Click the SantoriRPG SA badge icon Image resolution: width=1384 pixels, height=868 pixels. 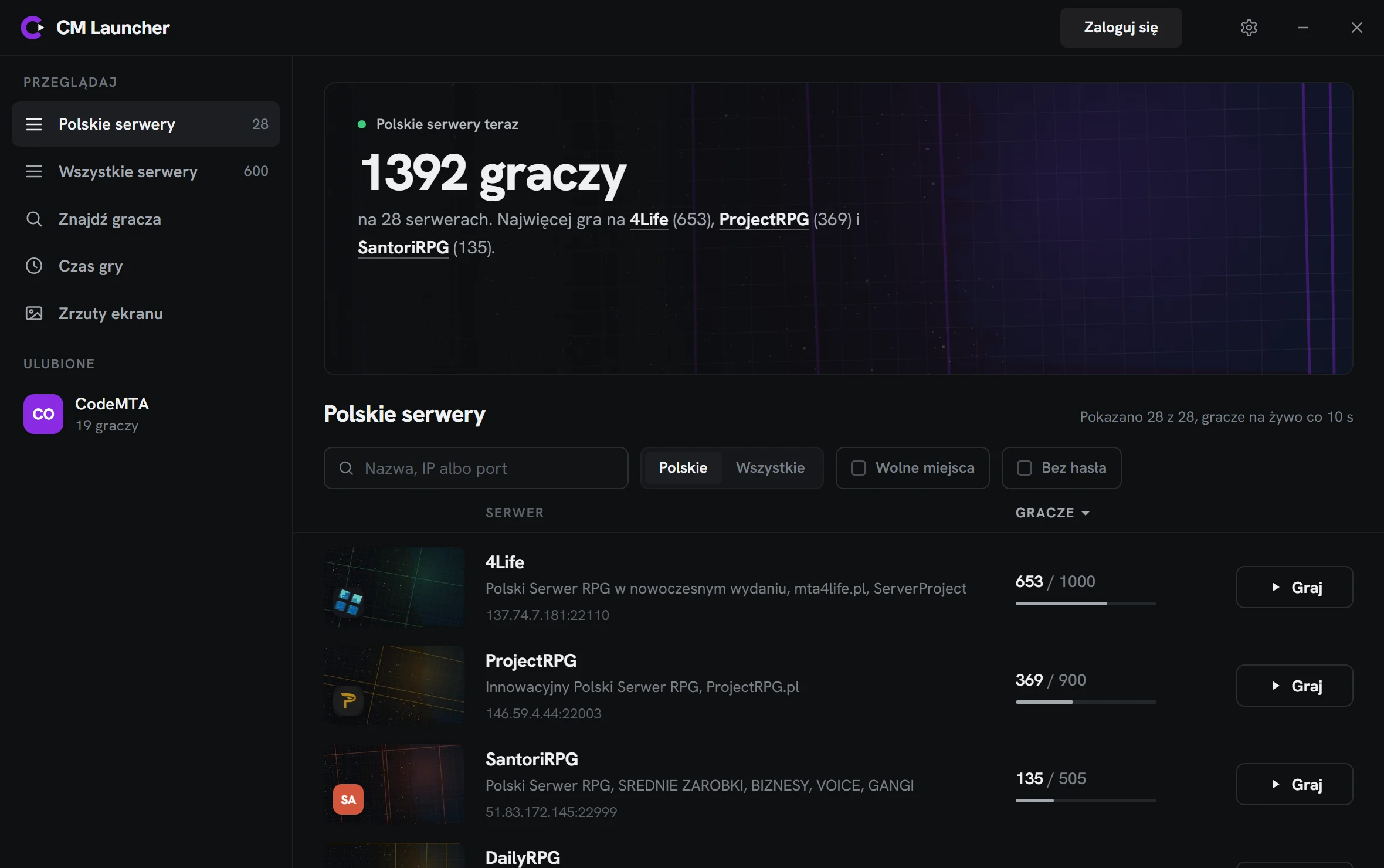(348, 799)
